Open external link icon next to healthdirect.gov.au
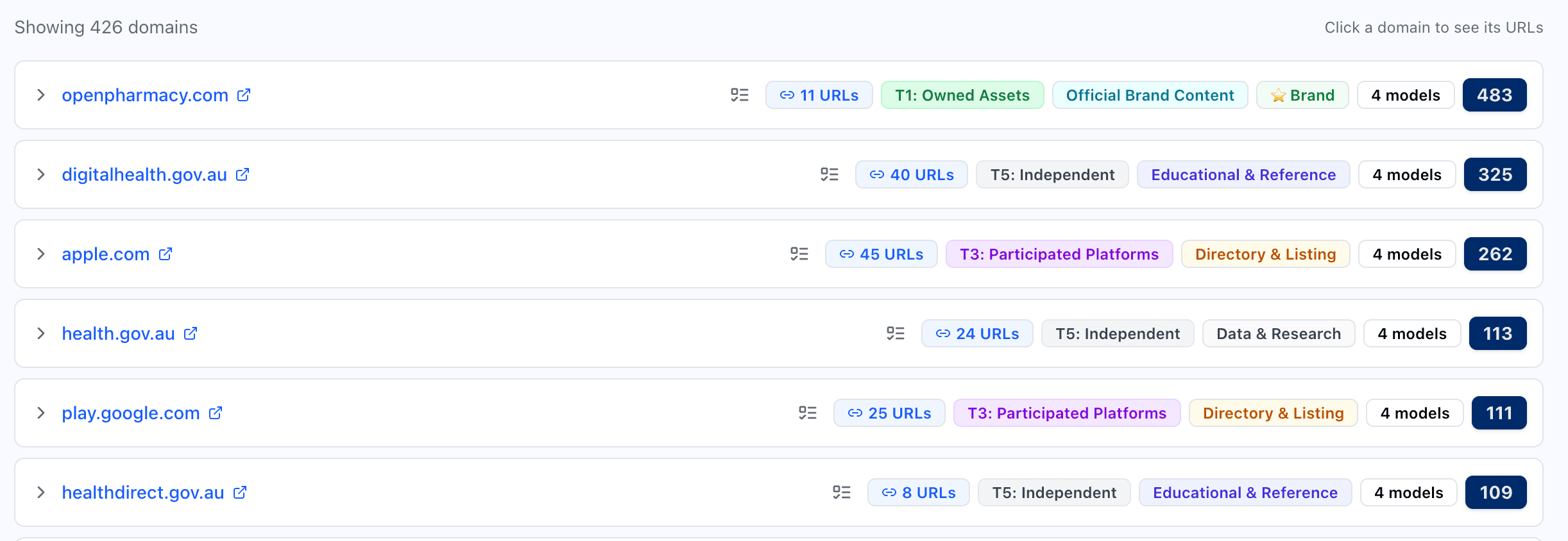This screenshot has width=1568, height=541. click(x=240, y=492)
